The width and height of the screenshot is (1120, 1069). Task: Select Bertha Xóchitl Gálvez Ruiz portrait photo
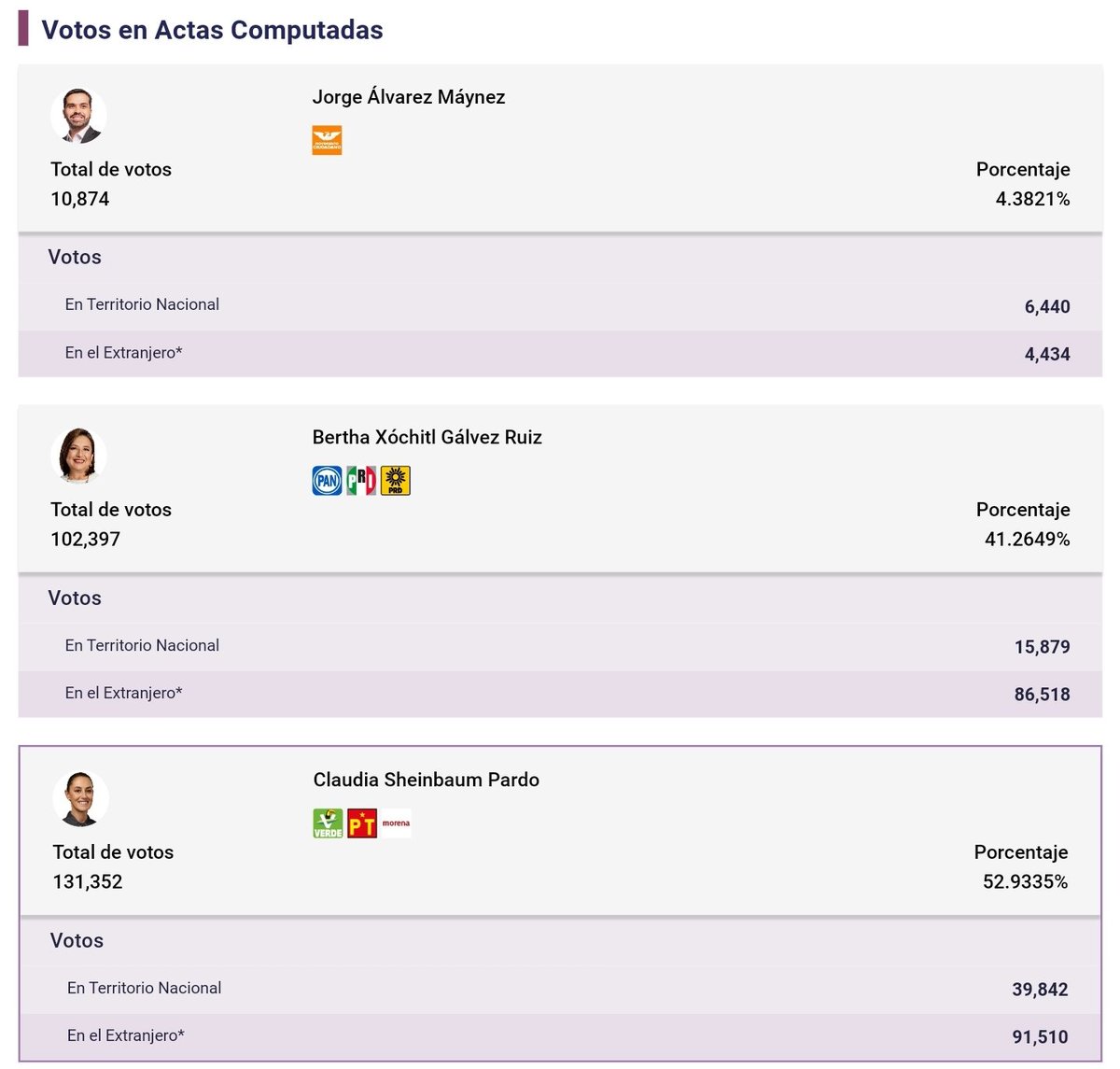[78, 456]
